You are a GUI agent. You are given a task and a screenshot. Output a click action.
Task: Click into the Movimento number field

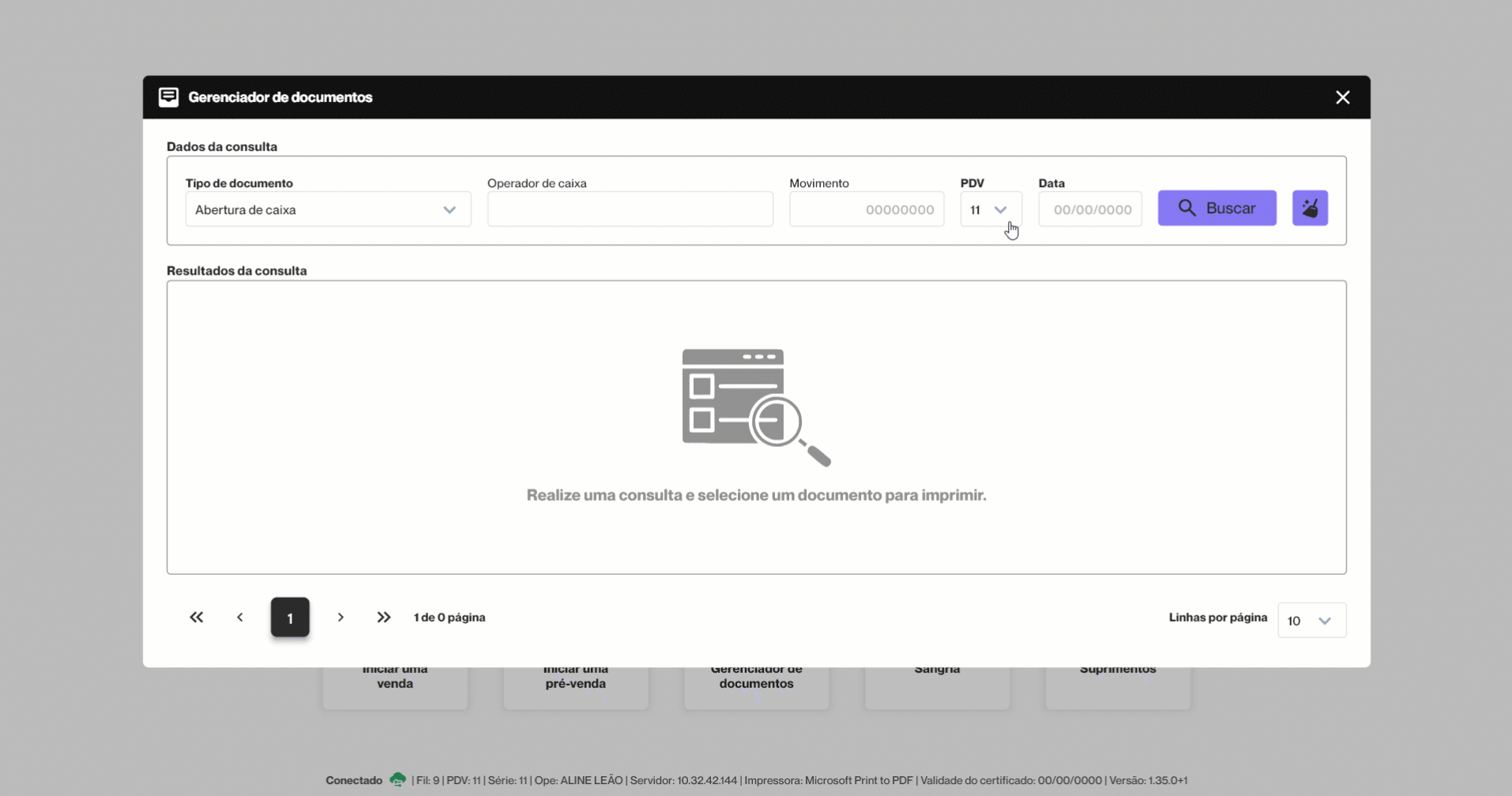point(866,210)
